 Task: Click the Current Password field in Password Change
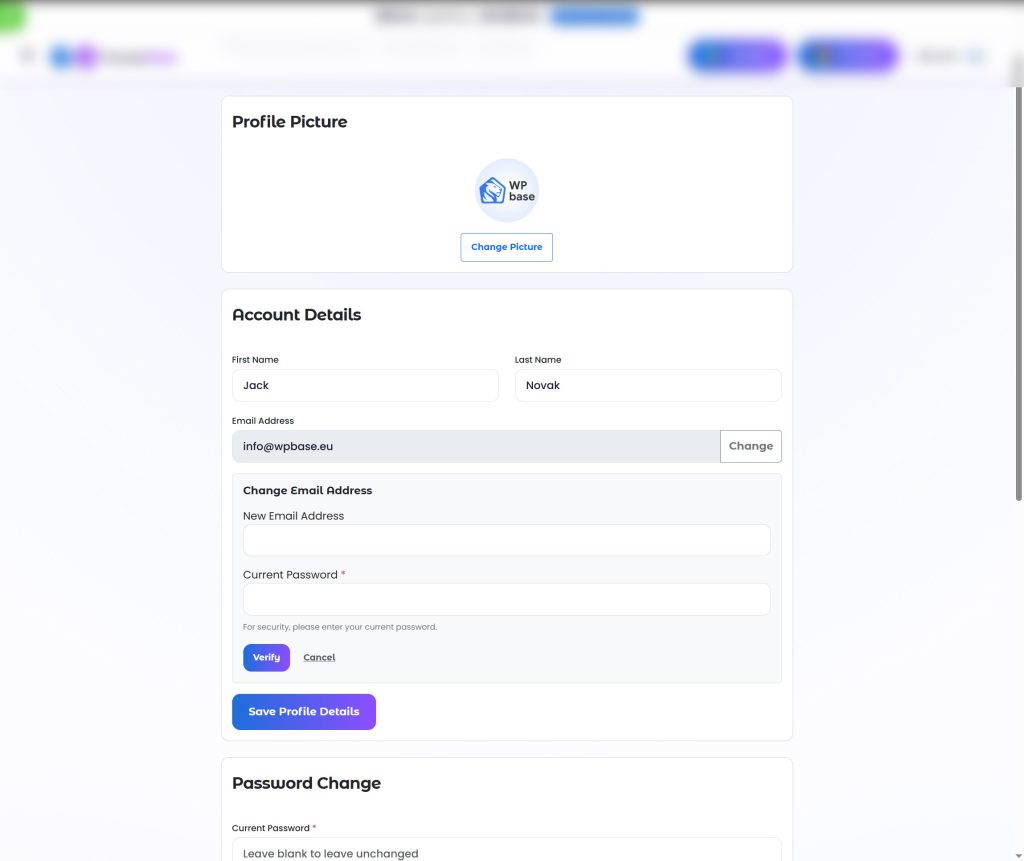pos(507,852)
